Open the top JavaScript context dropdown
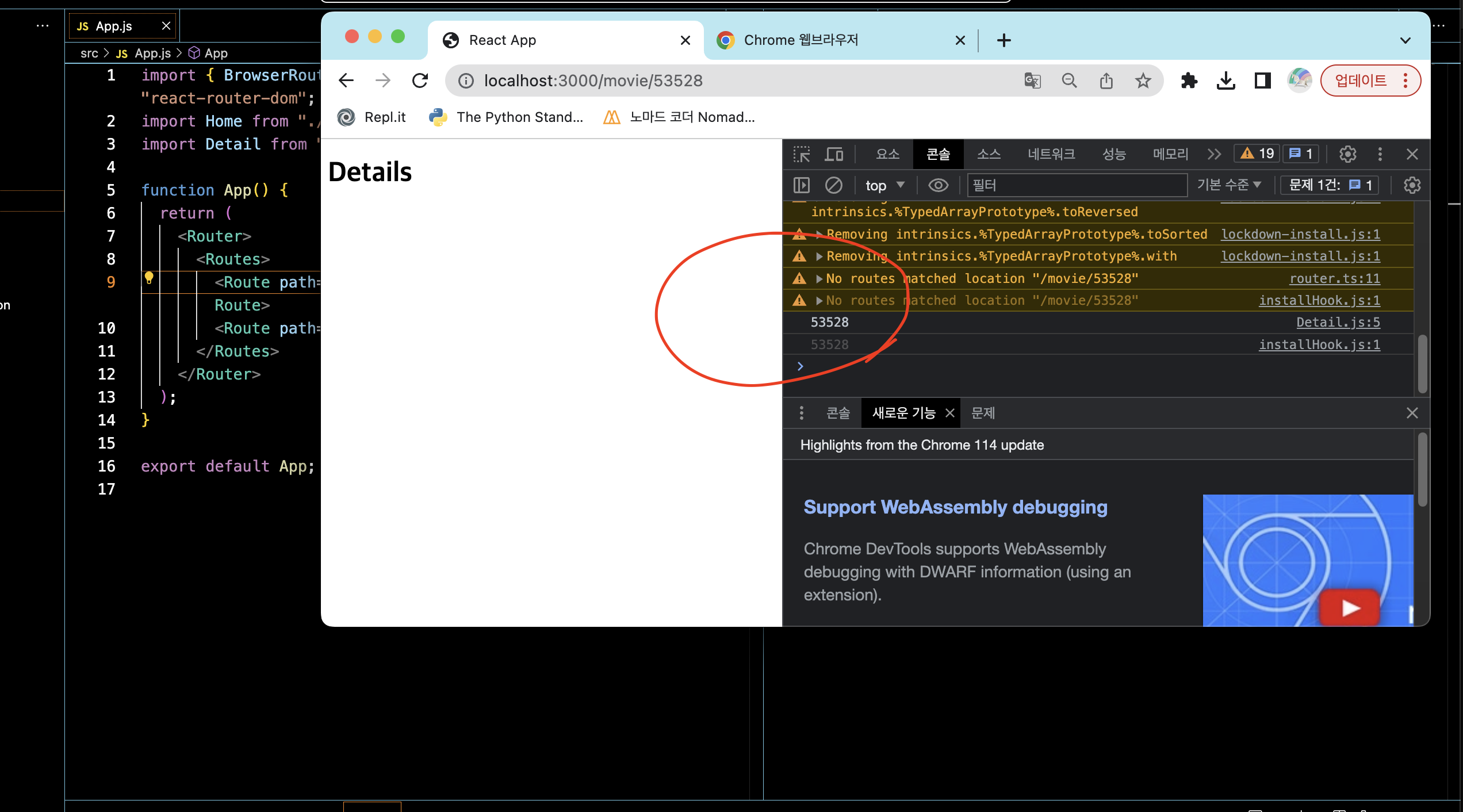The image size is (1463, 812). pos(884,185)
